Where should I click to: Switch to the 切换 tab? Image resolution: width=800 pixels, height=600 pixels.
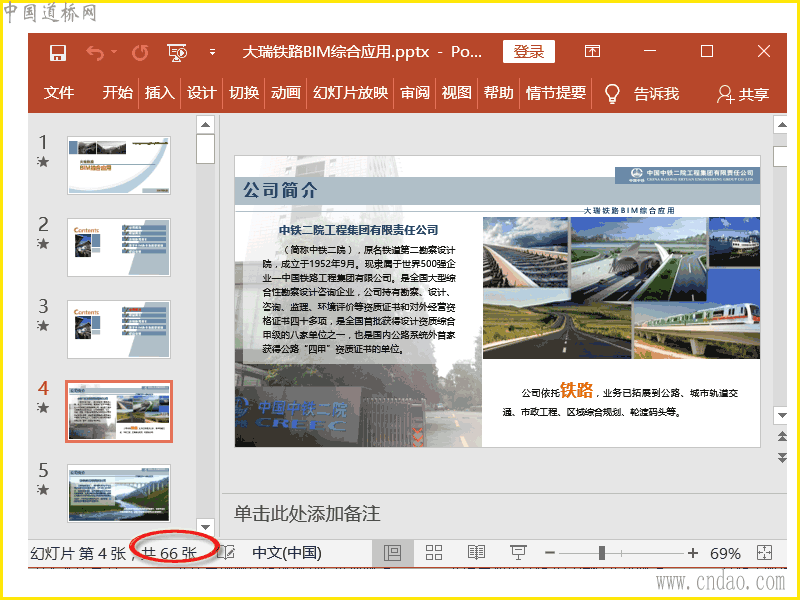pyautogui.click(x=244, y=93)
